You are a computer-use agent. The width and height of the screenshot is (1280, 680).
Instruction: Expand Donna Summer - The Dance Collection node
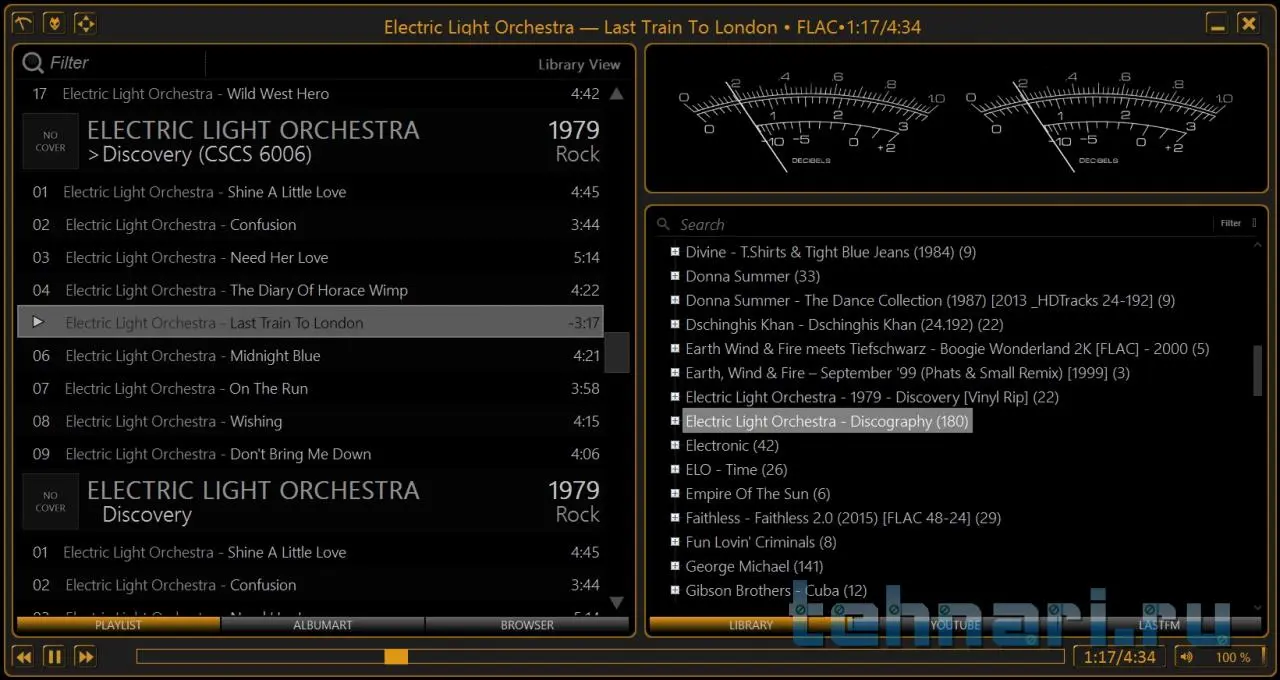click(x=675, y=300)
